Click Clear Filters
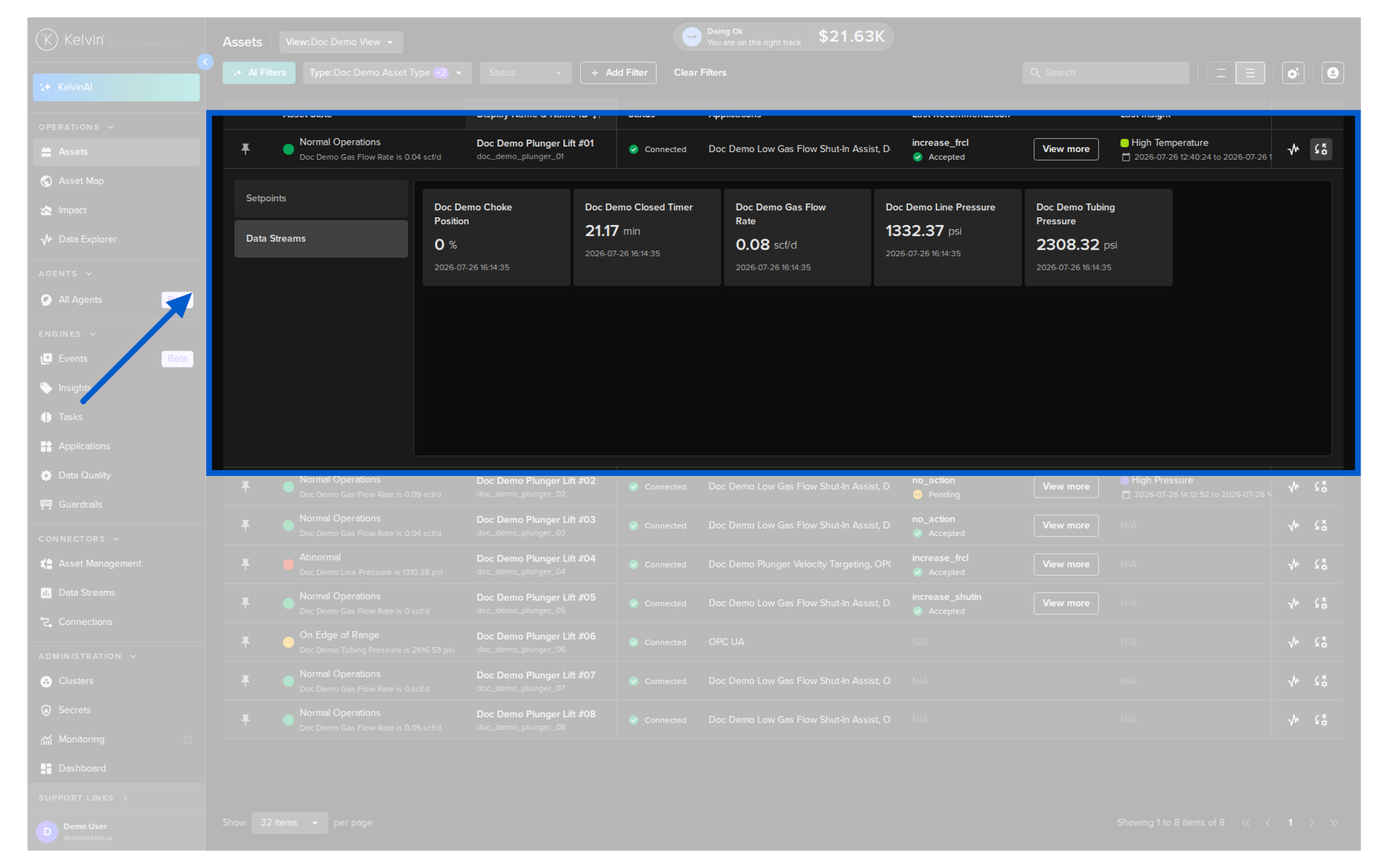1389x868 pixels. (x=700, y=73)
